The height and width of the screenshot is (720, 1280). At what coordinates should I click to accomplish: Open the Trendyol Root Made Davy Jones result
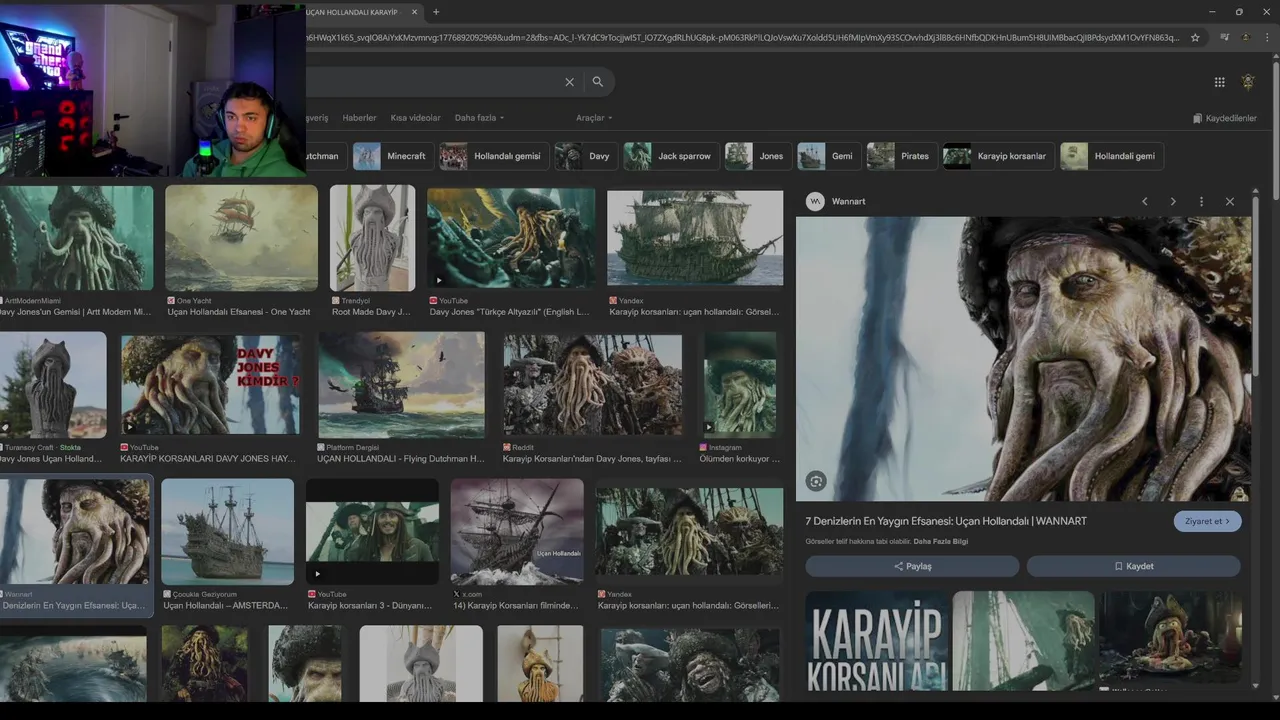point(372,238)
